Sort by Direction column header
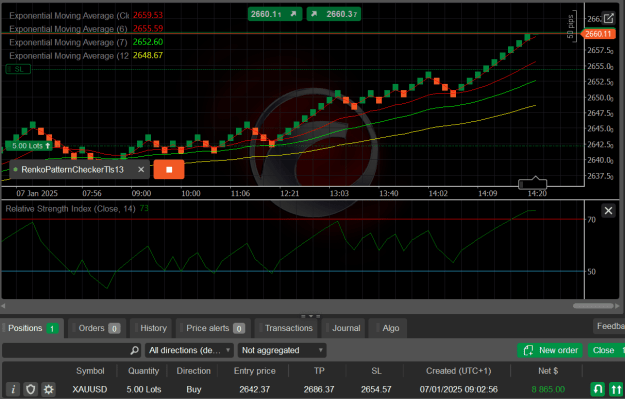The image size is (625, 399). (x=193, y=371)
